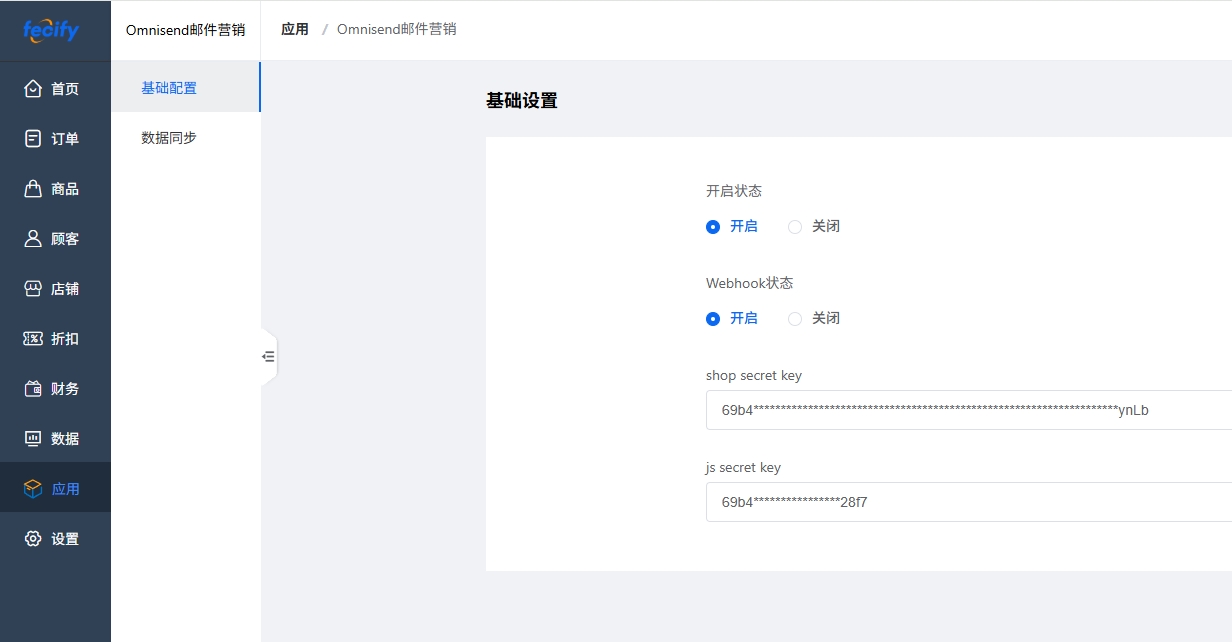Enable 开启 radio under Webhook状态
This screenshot has height=642, width=1232.
point(713,319)
